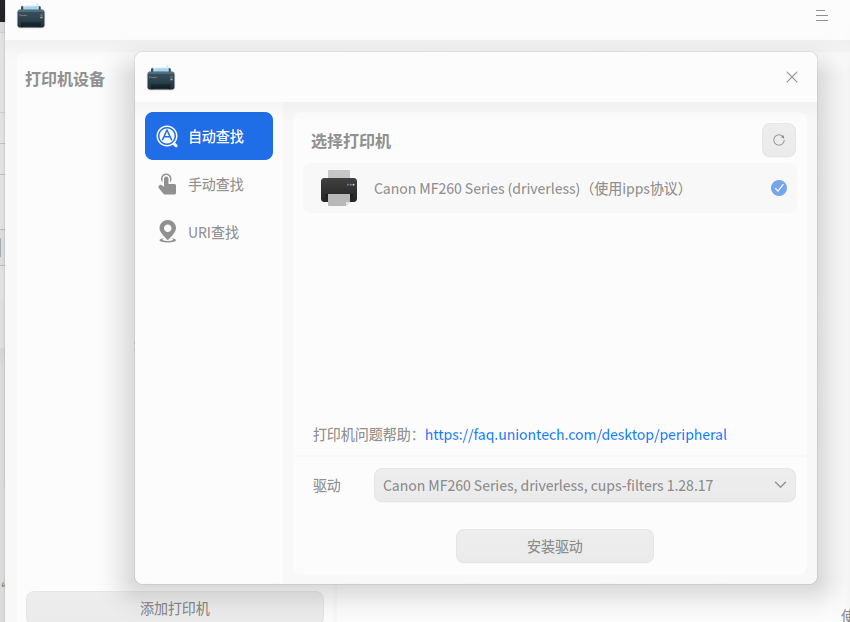
Task: Click the 打印机问题帮助 label
Action: click(x=365, y=435)
